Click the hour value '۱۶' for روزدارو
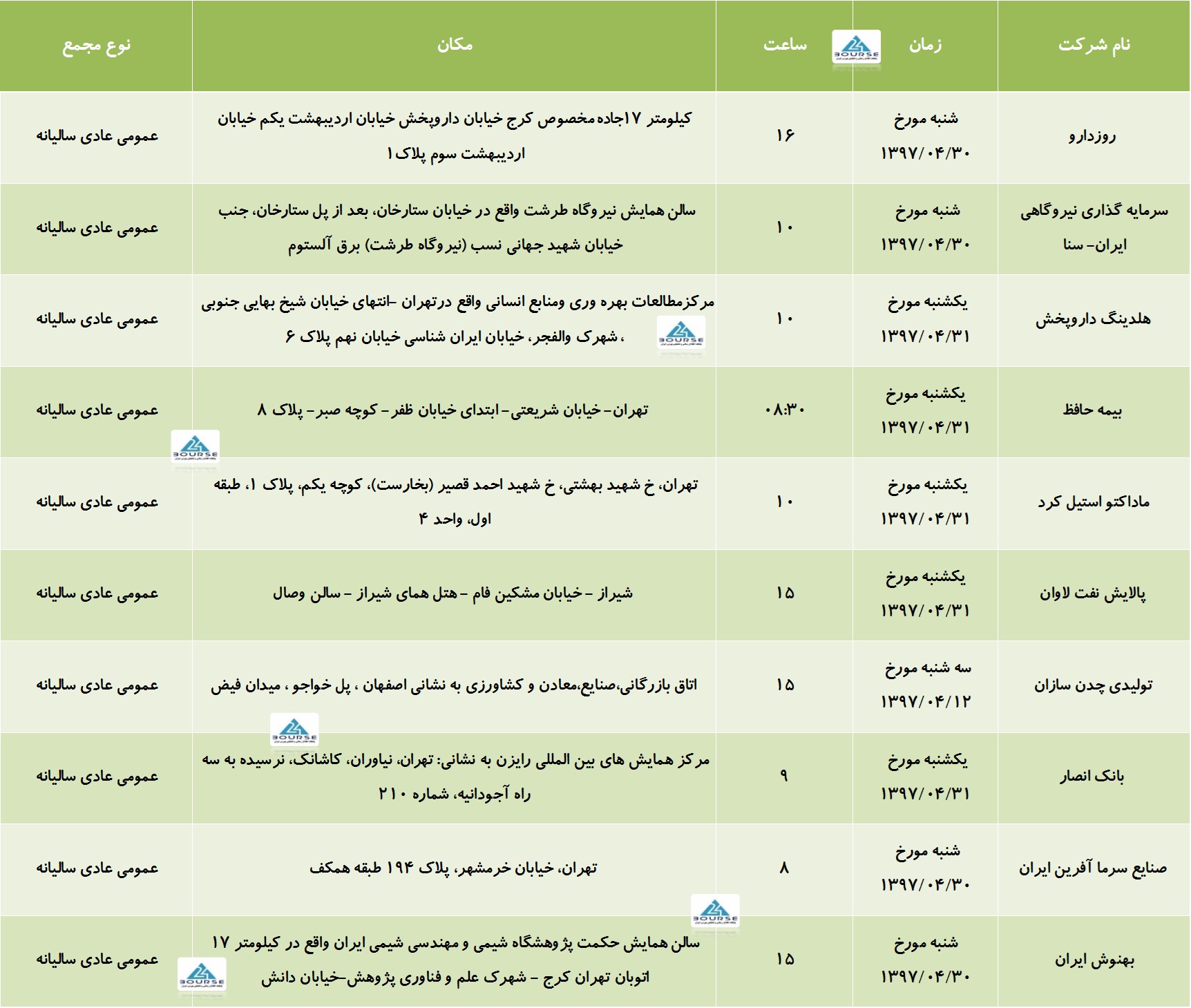Image resolution: width=1191 pixels, height=1008 pixels. click(x=785, y=136)
